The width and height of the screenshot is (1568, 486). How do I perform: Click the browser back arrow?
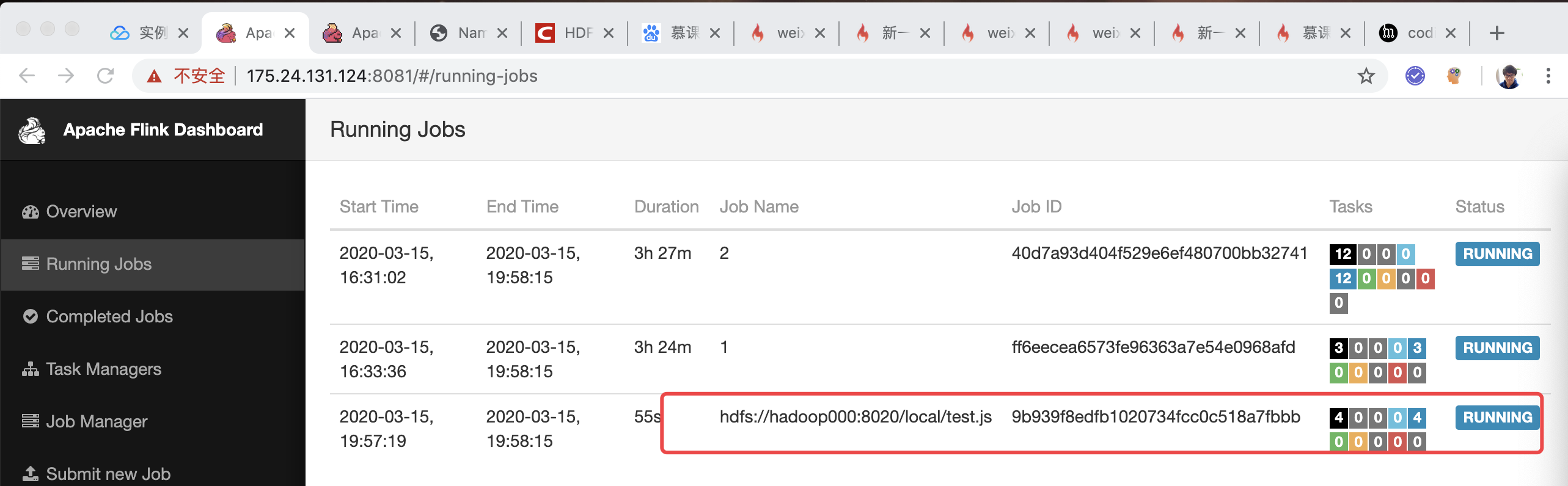[x=27, y=76]
